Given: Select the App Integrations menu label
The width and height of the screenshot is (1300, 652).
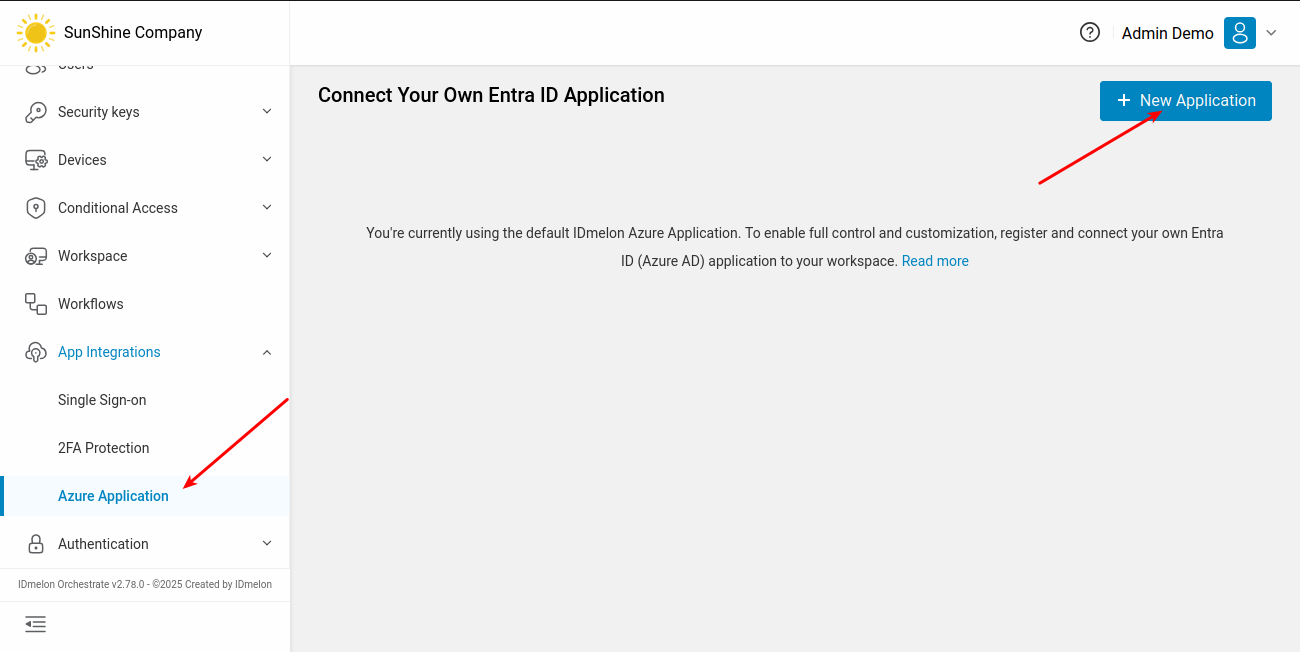Looking at the screenshot, I should point(109,352).
